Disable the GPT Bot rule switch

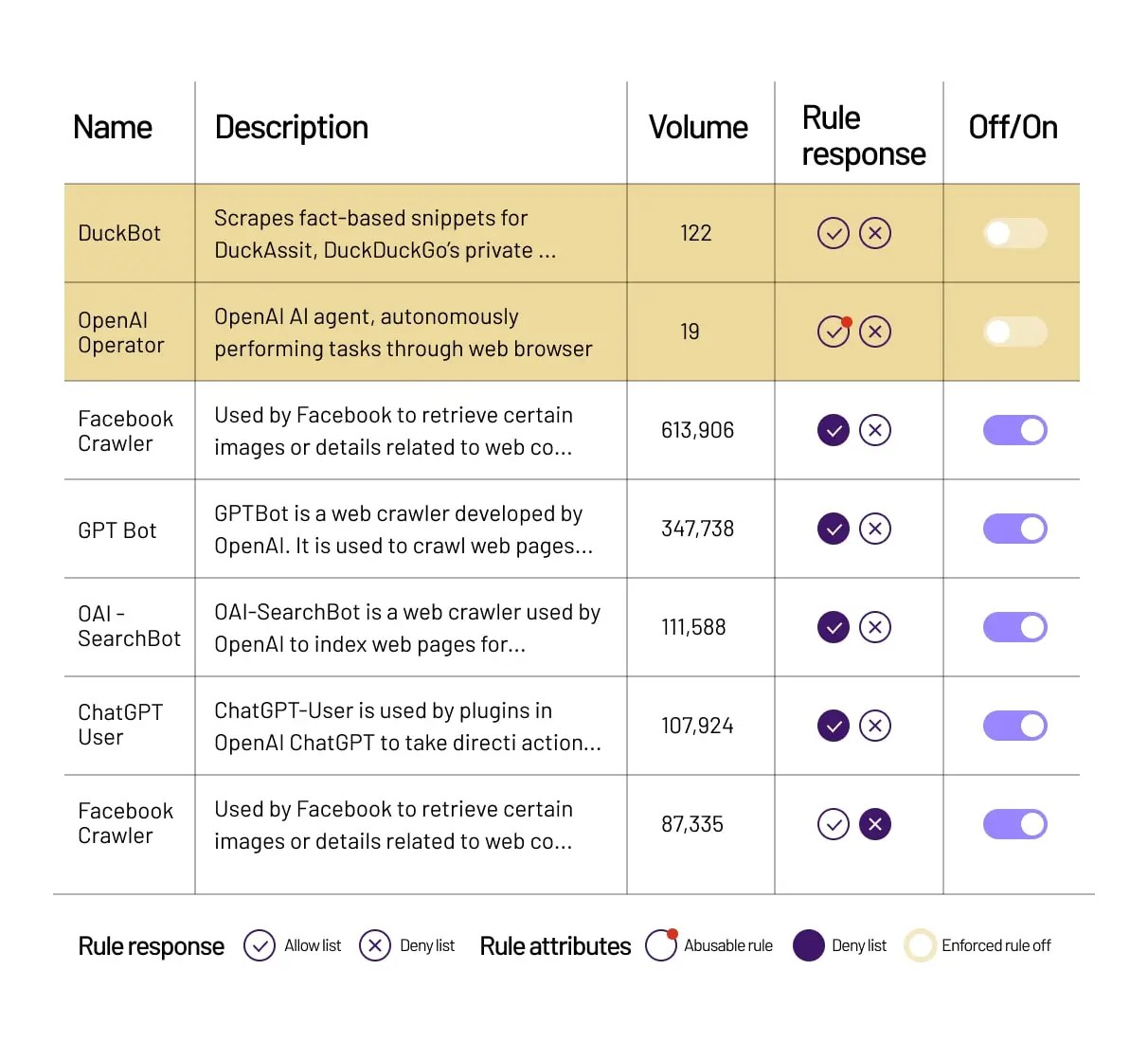[1015, 529]
